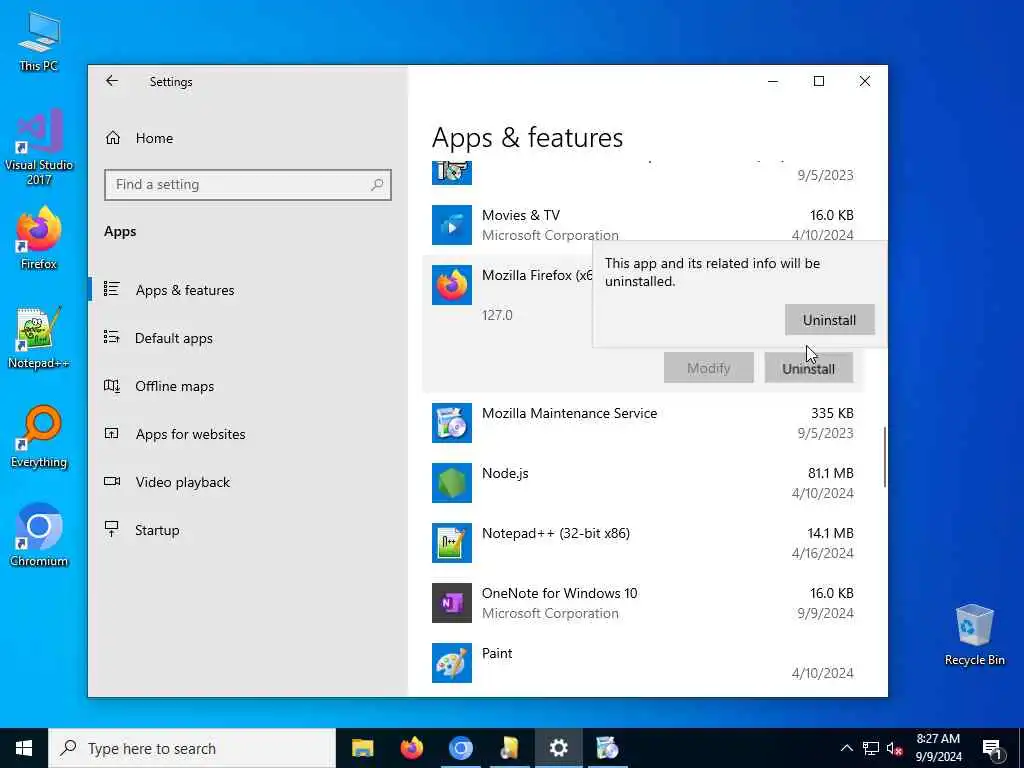Open Chromium from the taskbar
This screenshot has height=768, width=1024.
point(460,748)
